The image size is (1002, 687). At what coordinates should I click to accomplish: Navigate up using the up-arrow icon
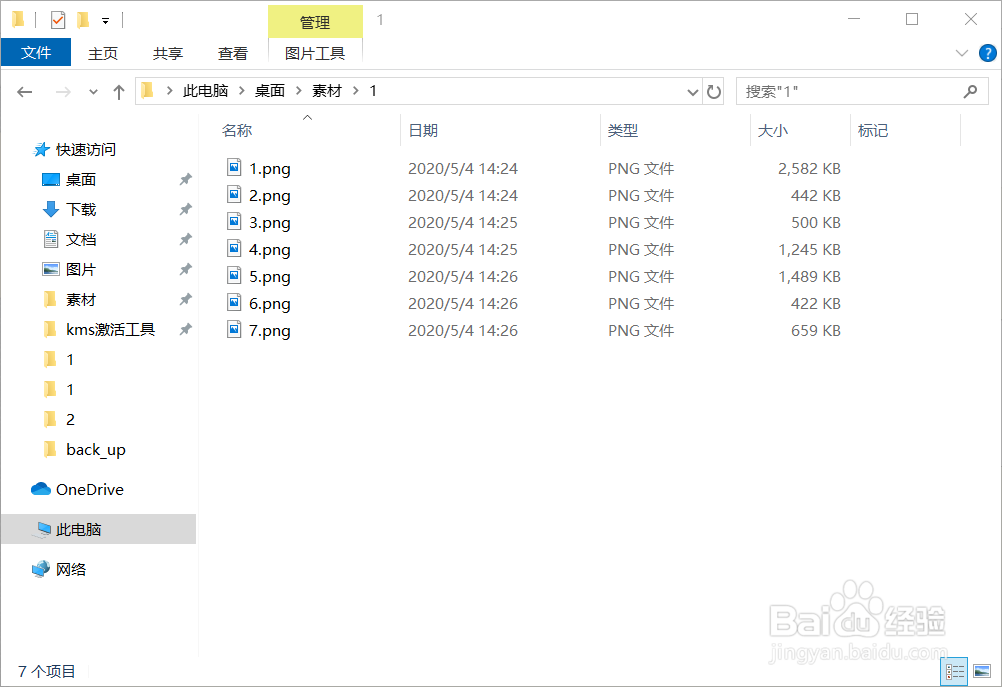[118, 91]
